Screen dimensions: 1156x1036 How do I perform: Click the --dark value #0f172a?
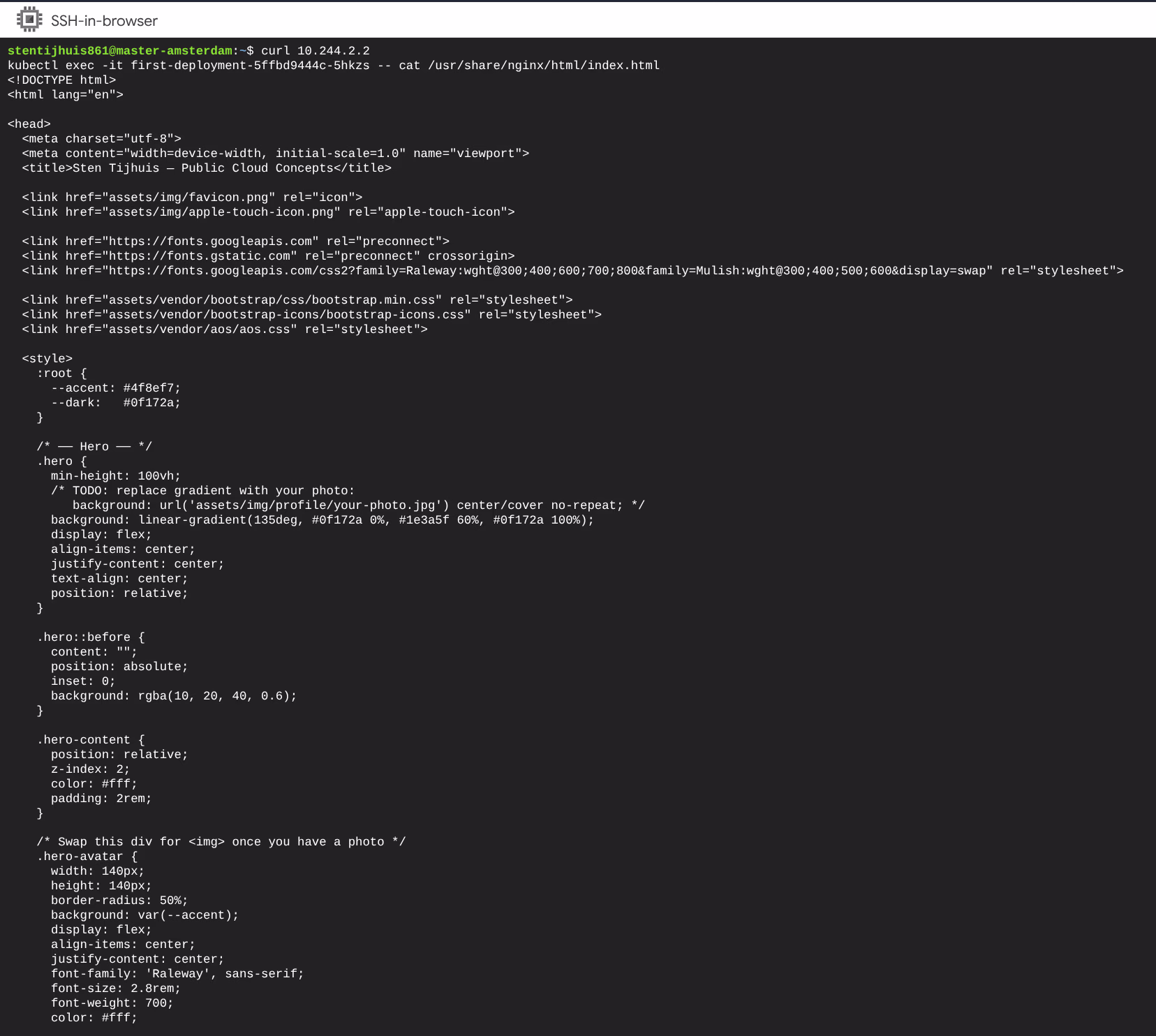[x=151, y=403]
